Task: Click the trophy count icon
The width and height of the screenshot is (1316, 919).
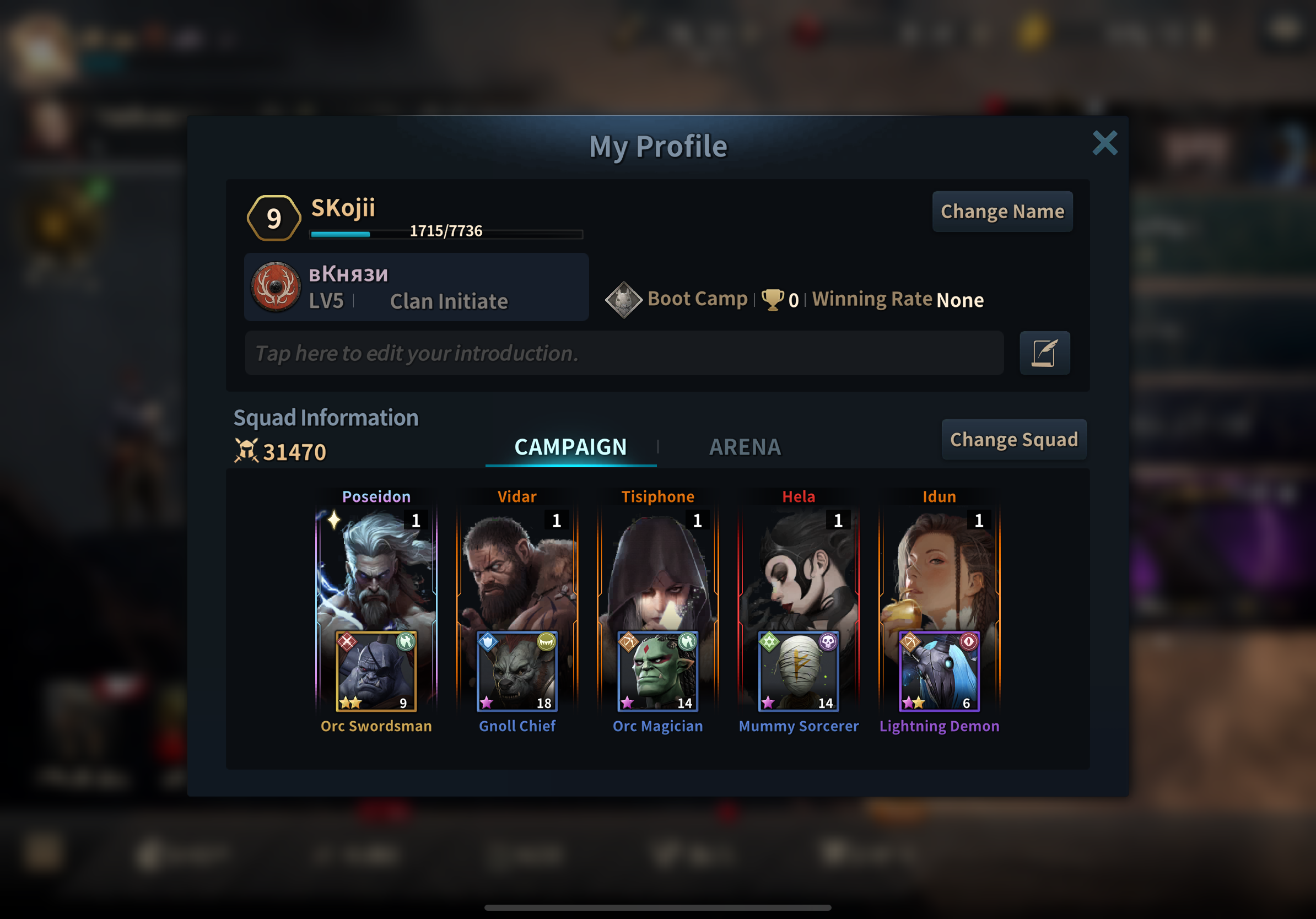Action: (772, 299)
